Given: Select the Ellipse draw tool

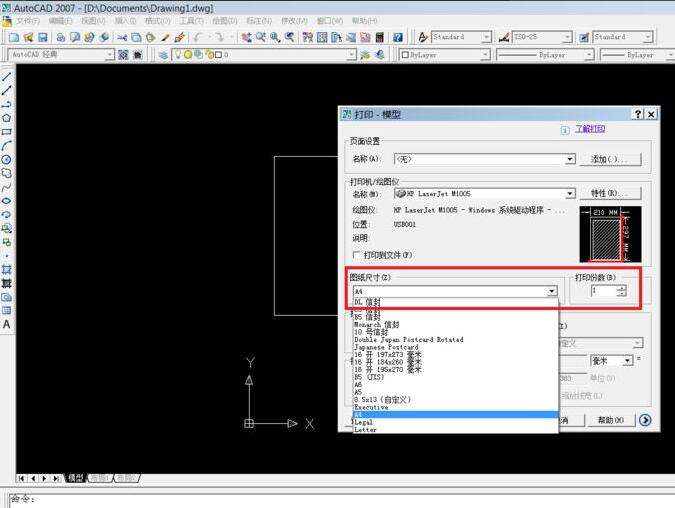Looking at the screenshot, I should (x=6, y=201).
